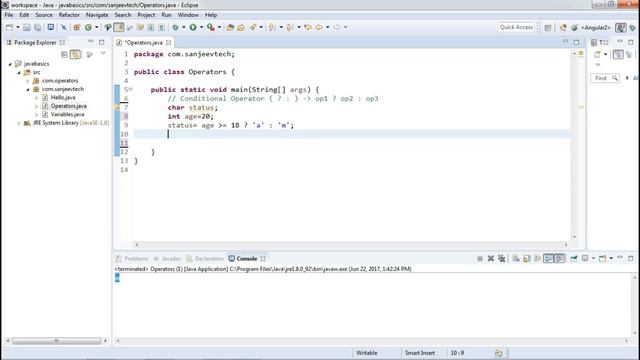
Task: Click the New file wizard icon
Action: click(9, 27)
